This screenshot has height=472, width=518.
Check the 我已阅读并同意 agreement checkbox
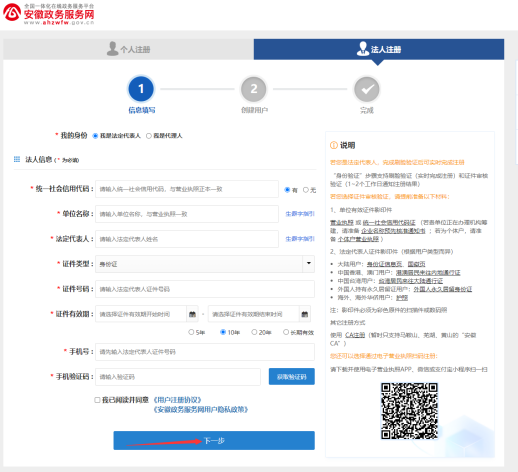coord(97,400)
